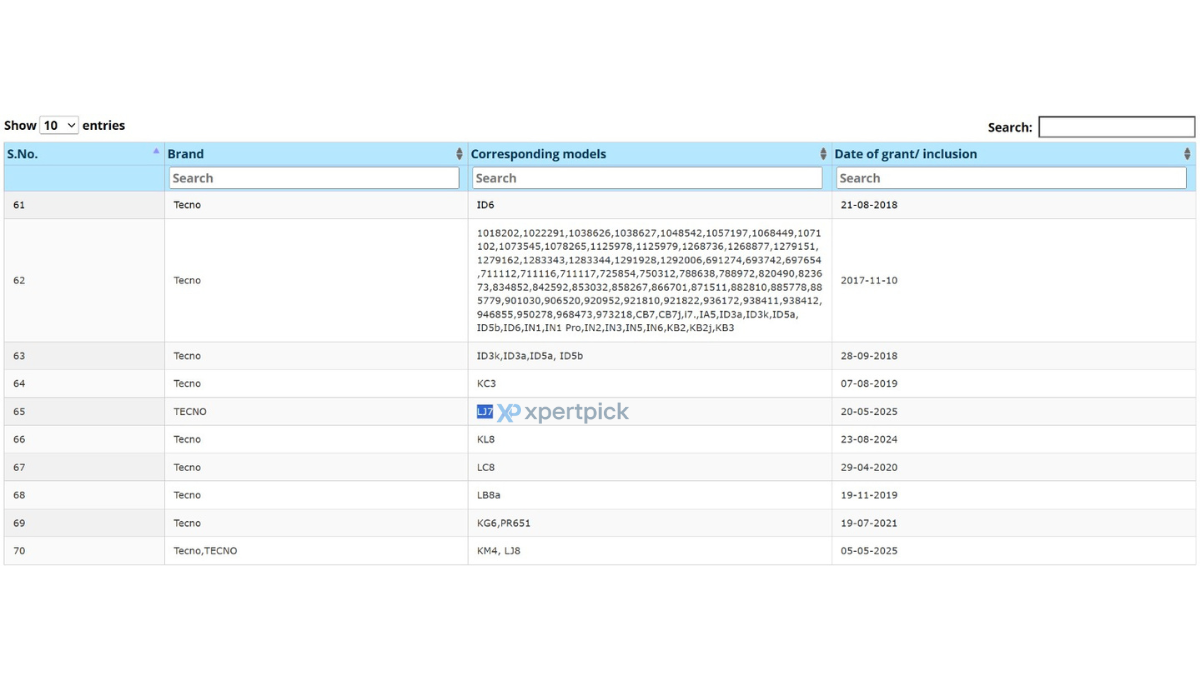Select serial number 65 cell
The height and width of the screenshot is (680, 1200).
[84, 412]
